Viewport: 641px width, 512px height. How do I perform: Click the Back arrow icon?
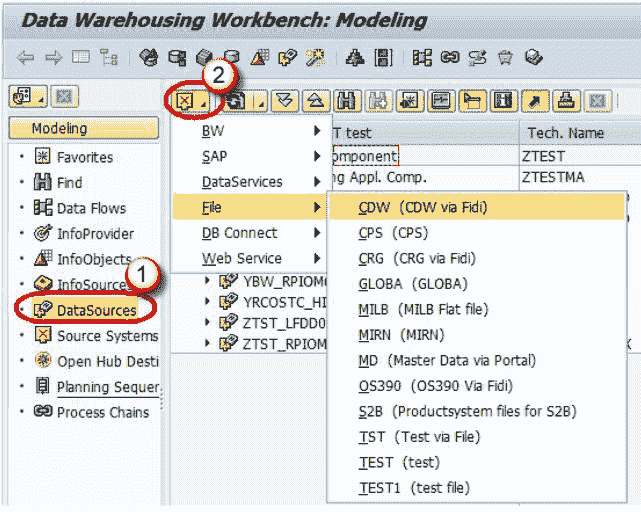[x=25, y=57]
